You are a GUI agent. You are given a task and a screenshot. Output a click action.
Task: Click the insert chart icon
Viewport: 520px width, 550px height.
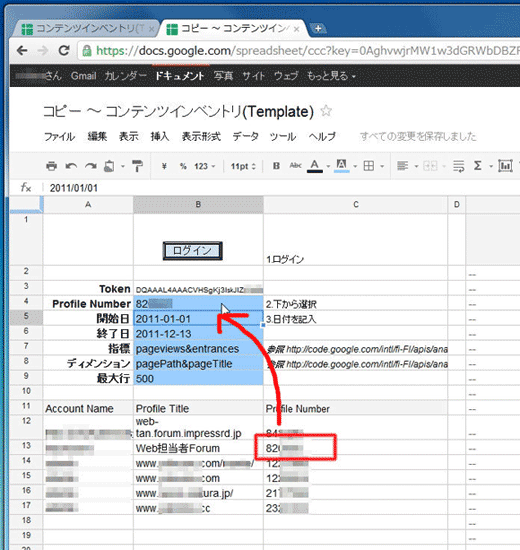[505, 166]
